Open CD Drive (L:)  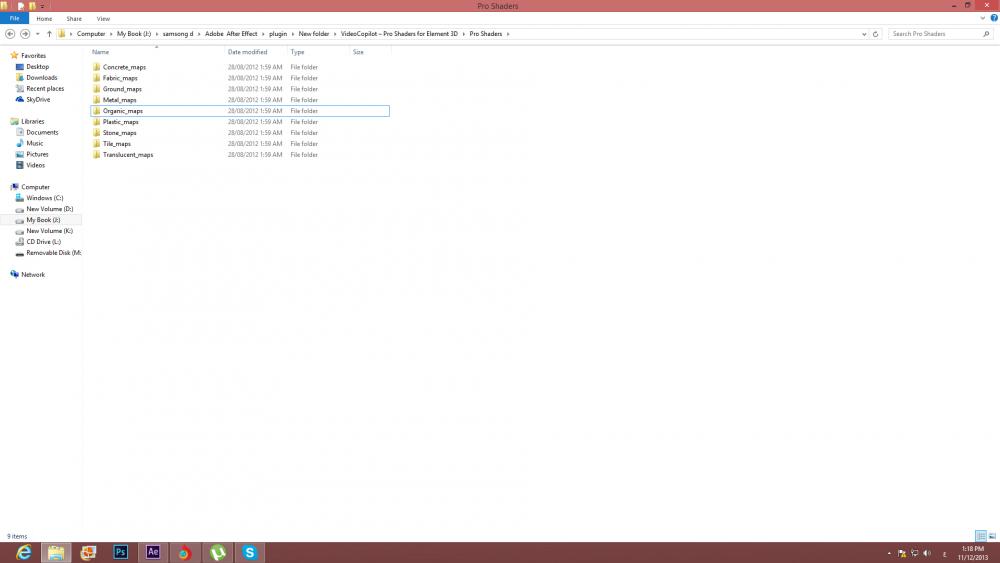coord(43,242)
